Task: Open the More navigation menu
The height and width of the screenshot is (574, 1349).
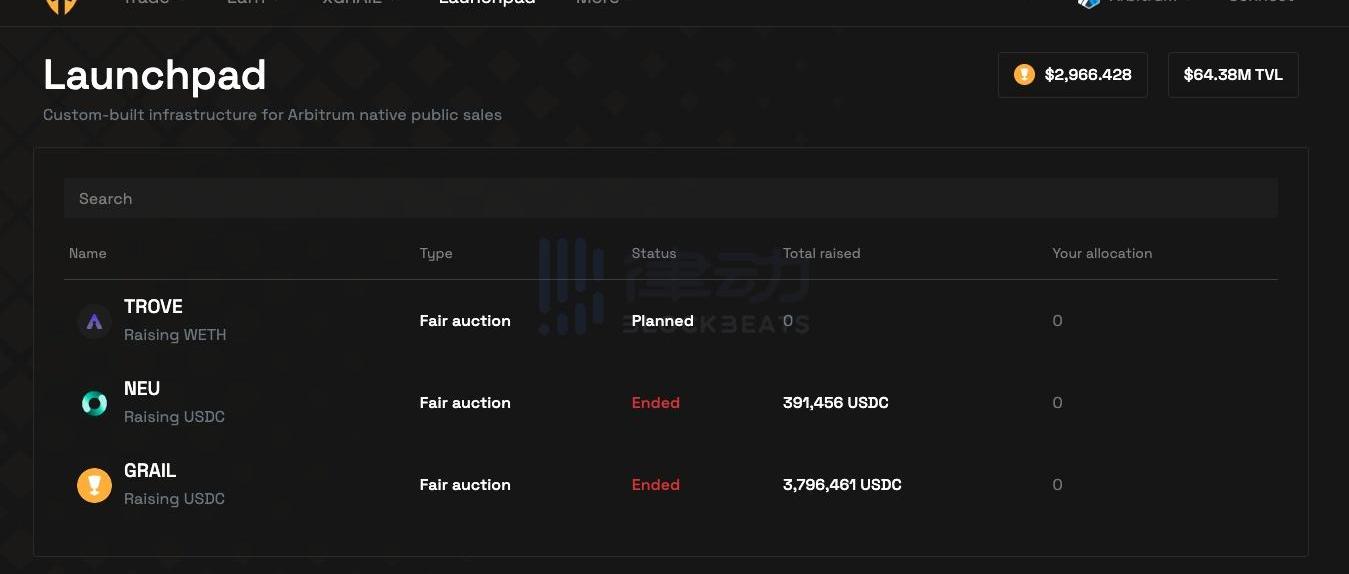Action: (598, 3)
